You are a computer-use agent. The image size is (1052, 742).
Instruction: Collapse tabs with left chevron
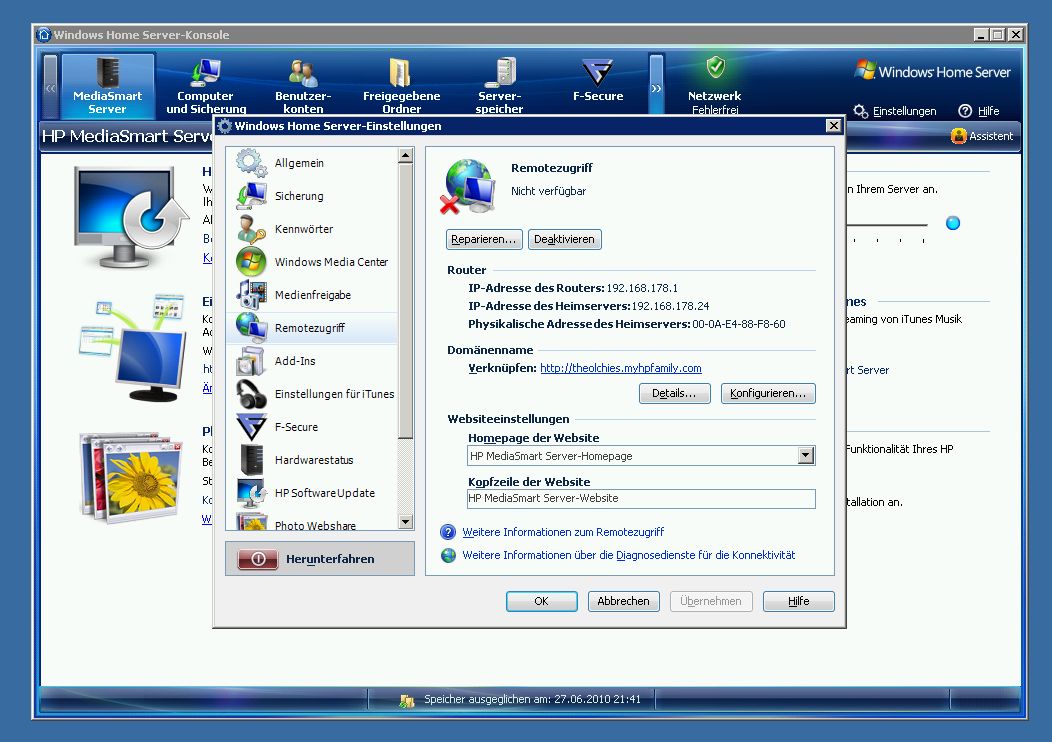pyautogui.click(x=50, y=88)
